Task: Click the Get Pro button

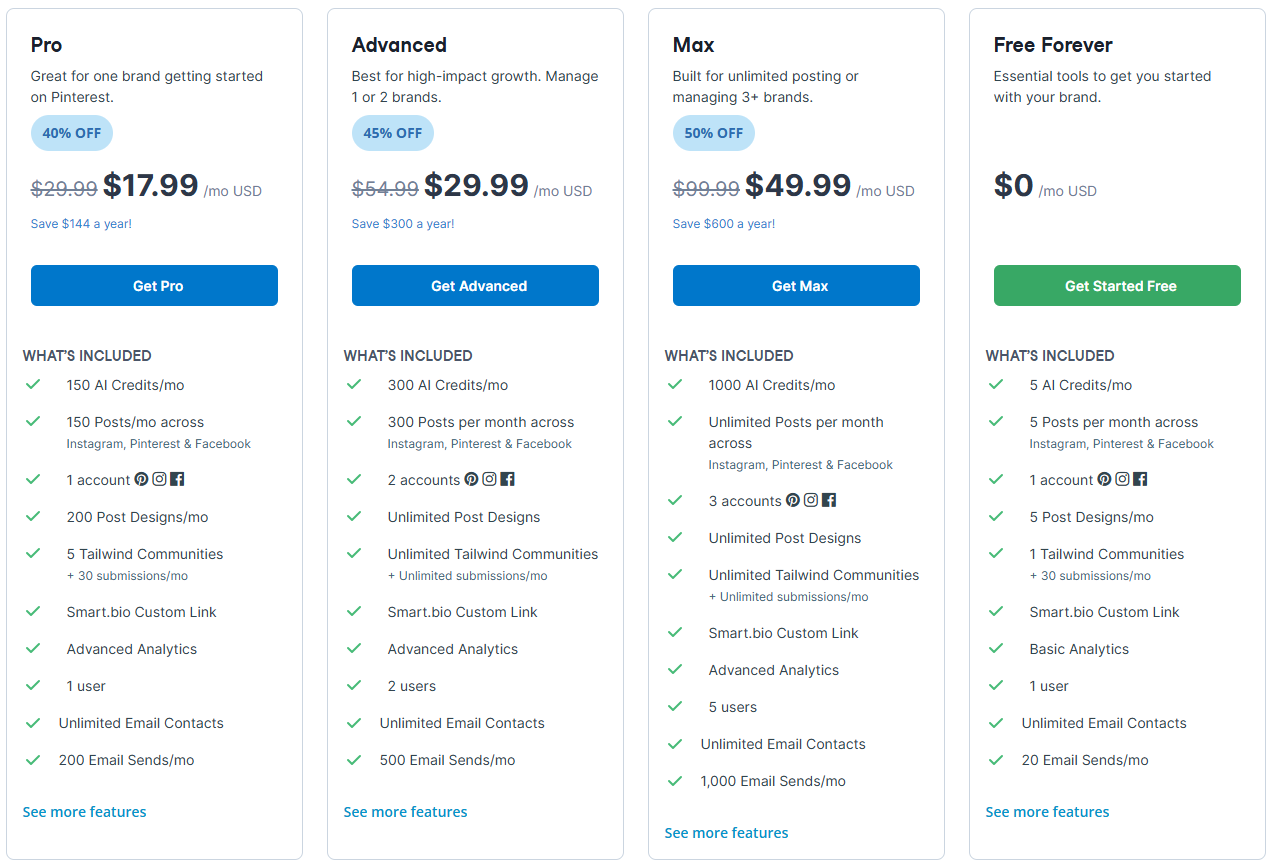Action: coord(154,285)
